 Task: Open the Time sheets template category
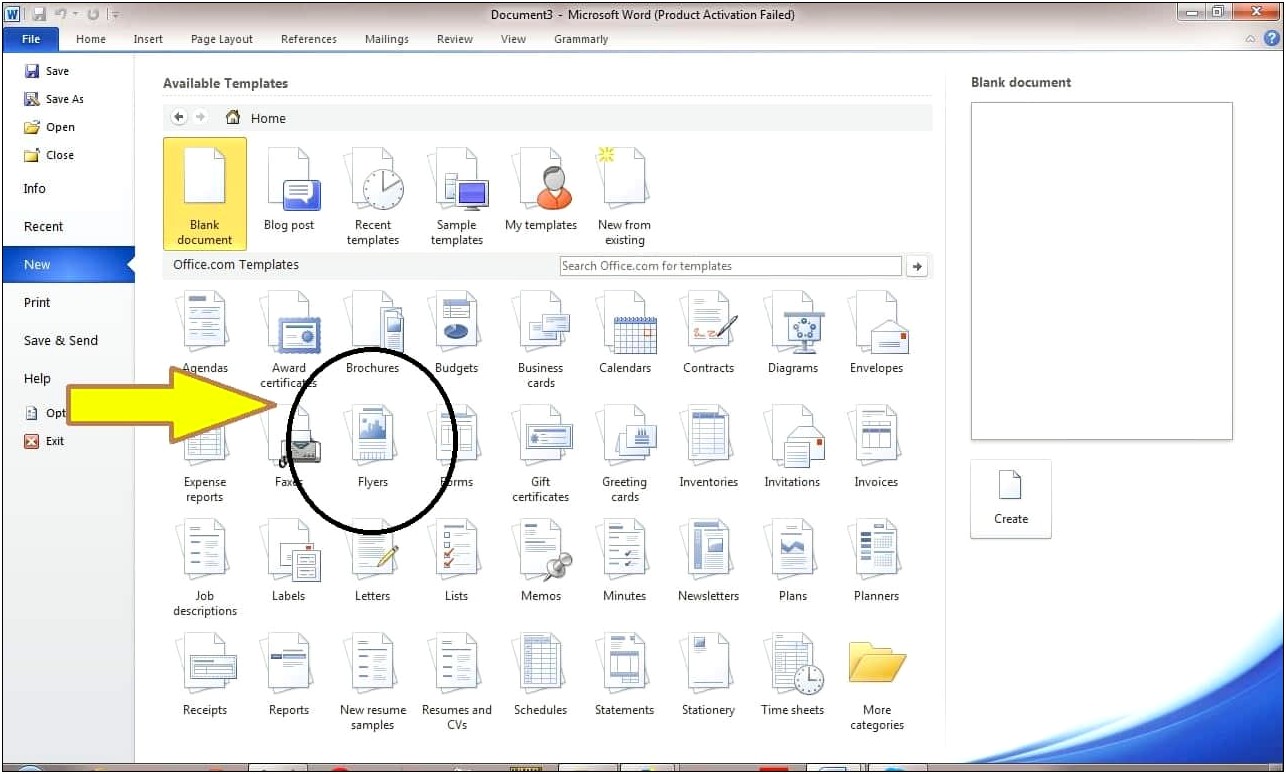click(792, 675)
